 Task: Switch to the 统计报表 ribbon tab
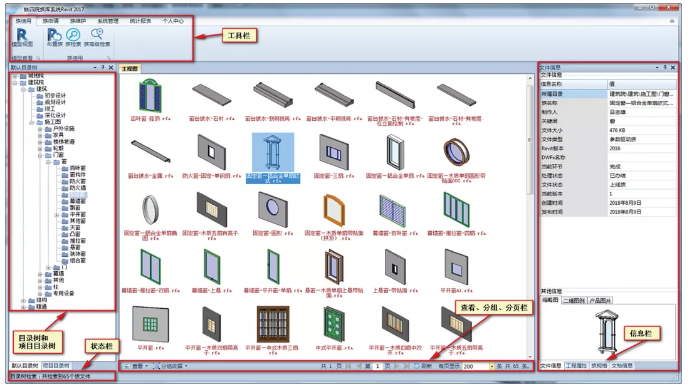141,21
